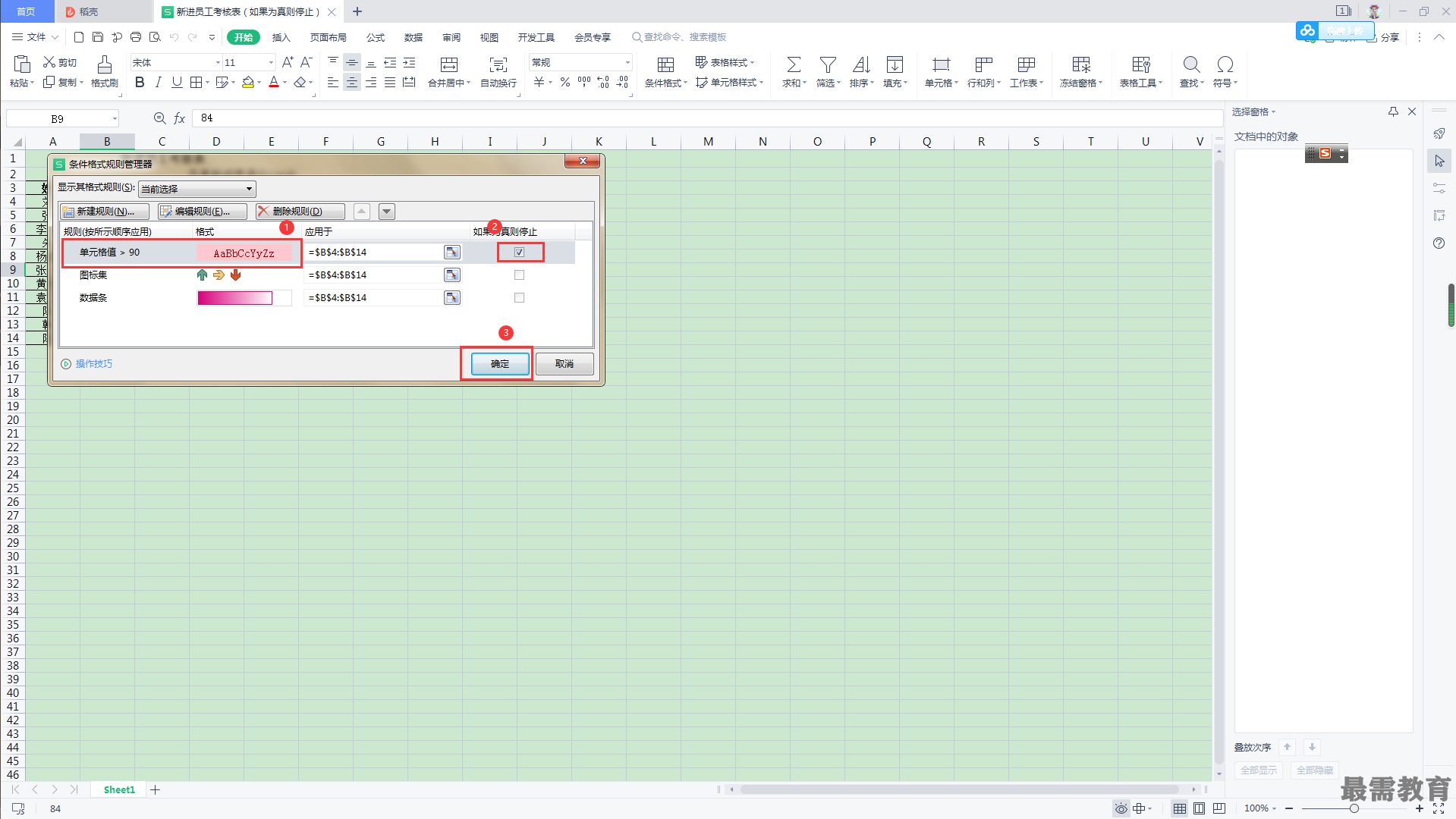Click the Merge and Center (合并居中) icon

coord(449,64)
